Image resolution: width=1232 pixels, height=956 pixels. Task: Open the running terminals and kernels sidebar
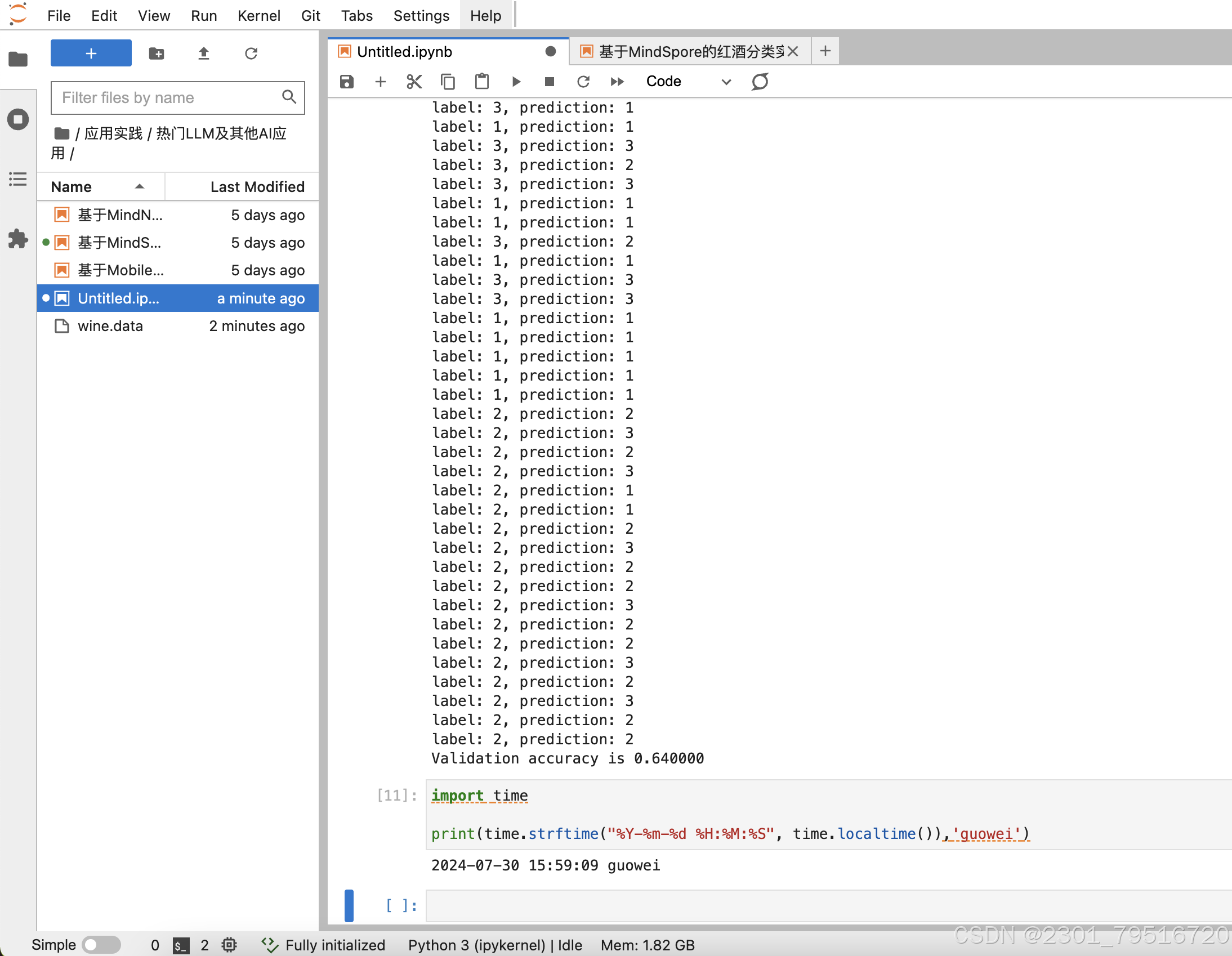coord(18,119)
